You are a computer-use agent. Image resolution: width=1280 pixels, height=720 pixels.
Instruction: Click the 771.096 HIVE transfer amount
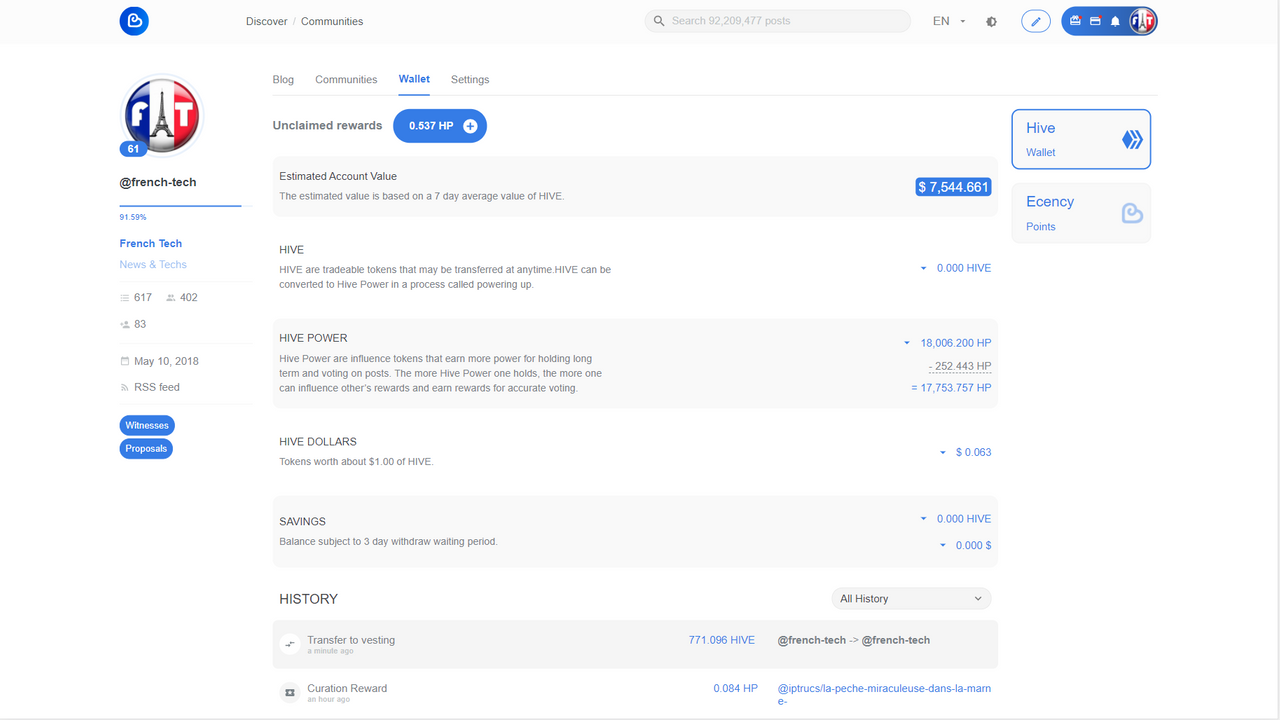[x=722, y=640]
